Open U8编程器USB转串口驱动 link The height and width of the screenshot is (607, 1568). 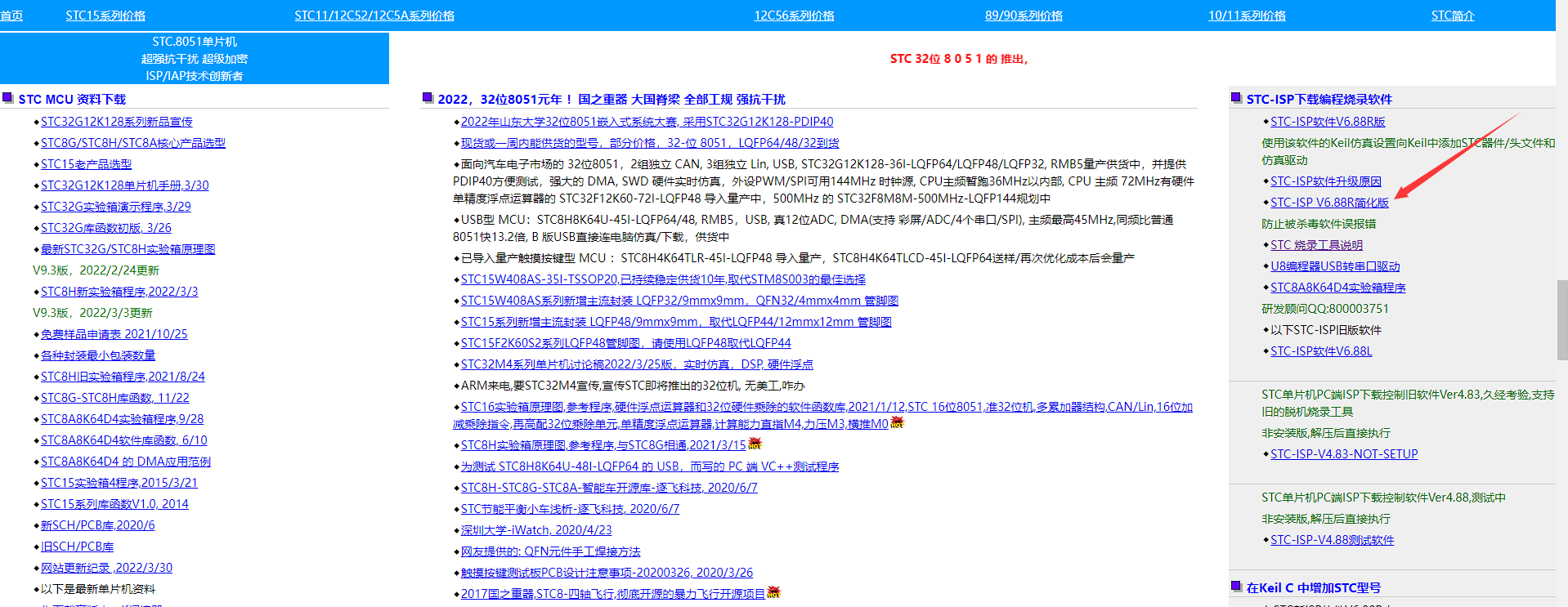tap(1335, 266)
